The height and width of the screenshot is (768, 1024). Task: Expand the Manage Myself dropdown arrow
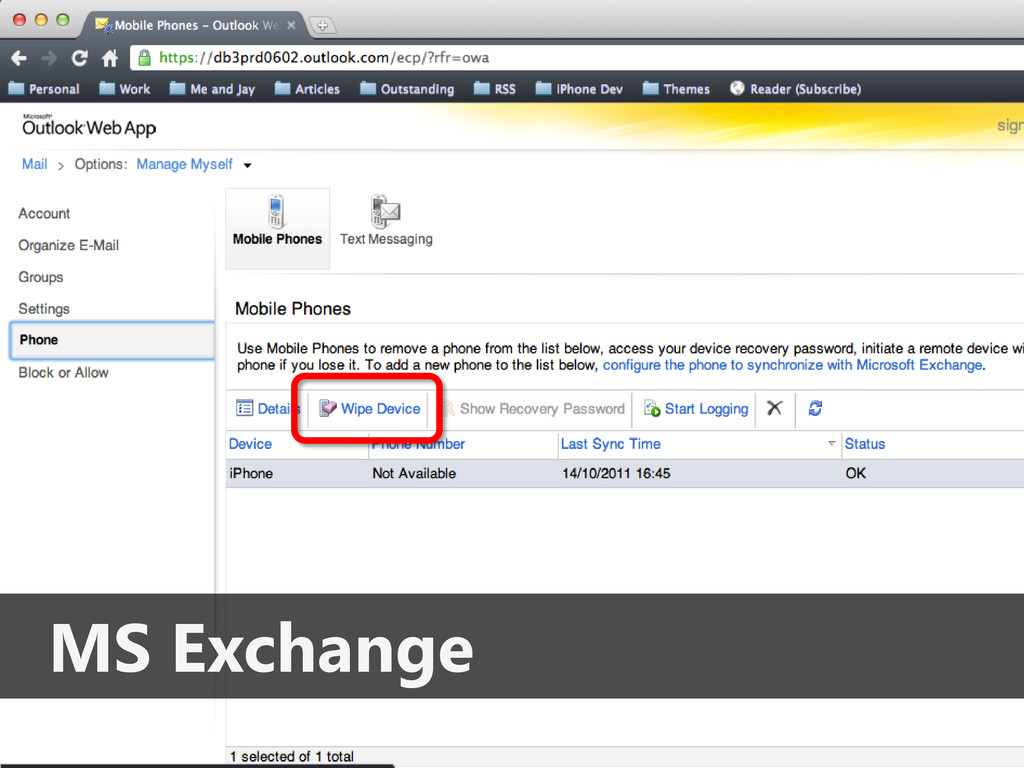[x=248, y=165]
